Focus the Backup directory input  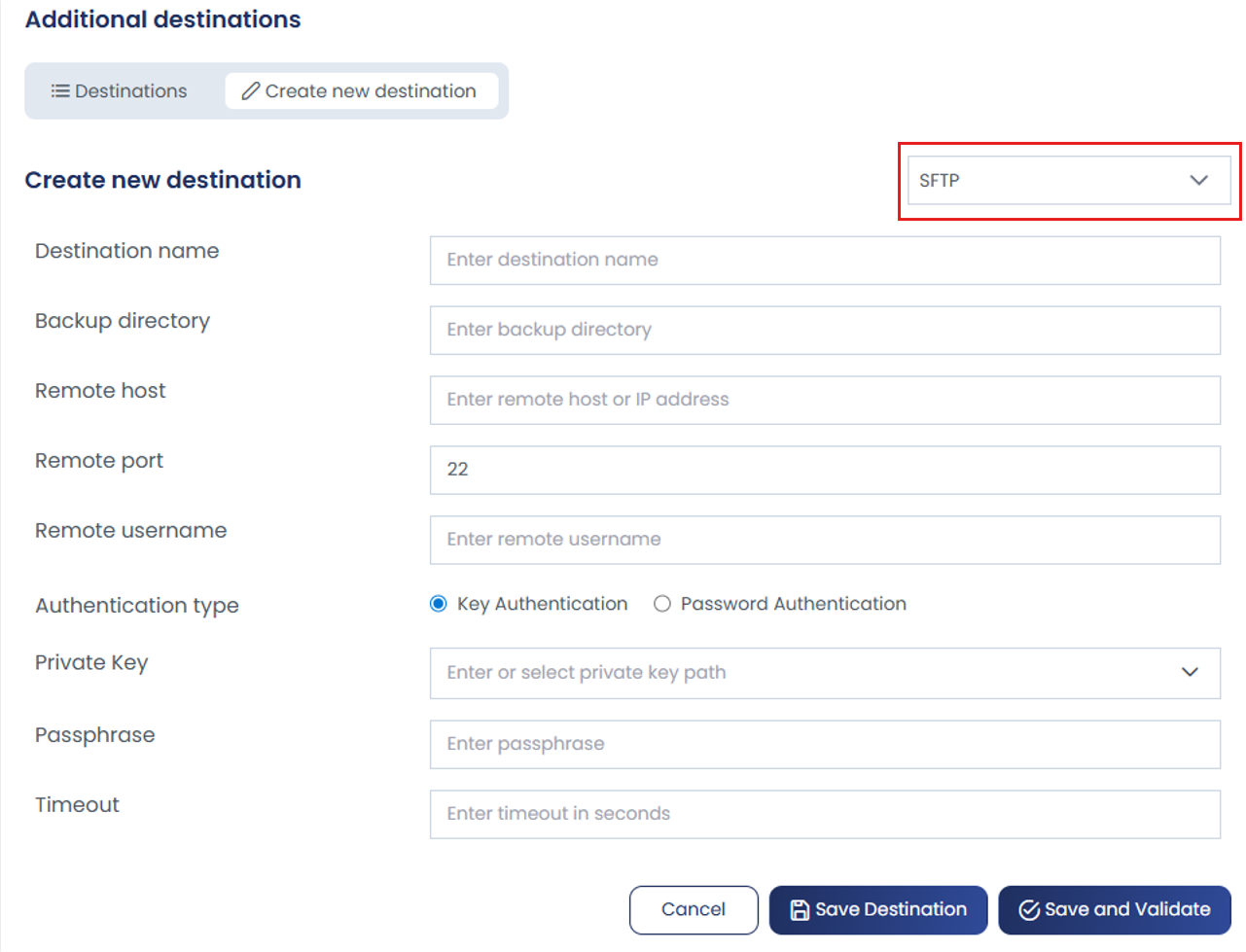825,331
